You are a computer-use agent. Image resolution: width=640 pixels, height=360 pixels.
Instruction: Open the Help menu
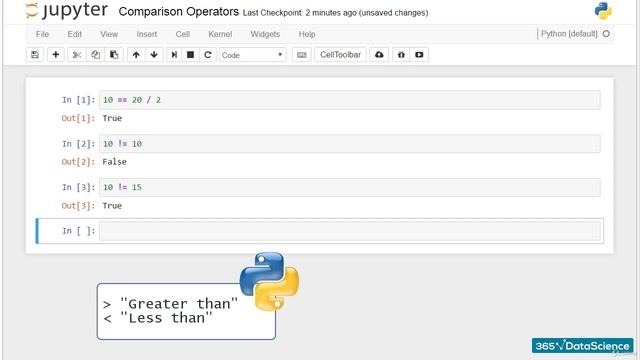[x=307, y=34]
